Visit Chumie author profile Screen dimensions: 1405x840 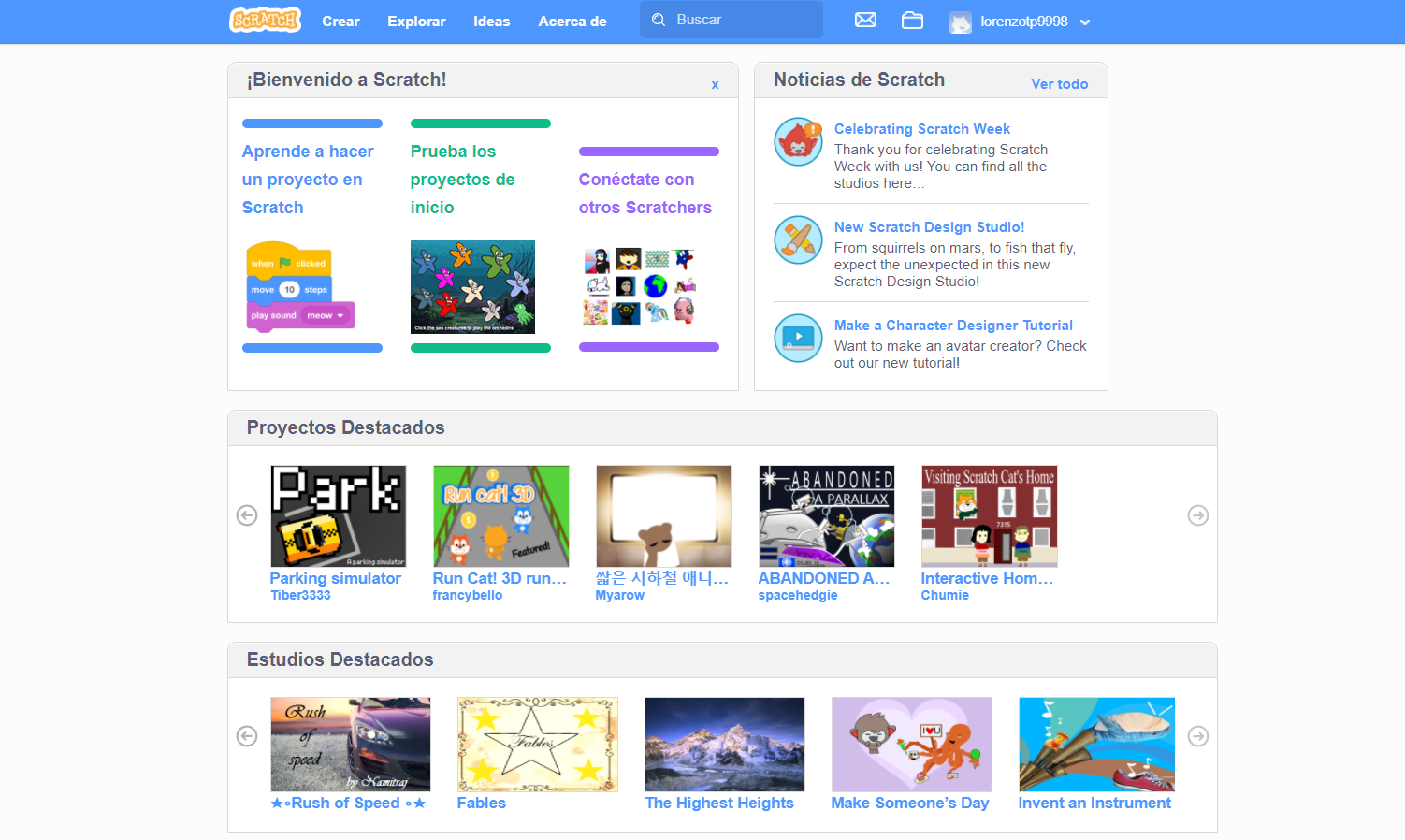click(x=945, y=595)
